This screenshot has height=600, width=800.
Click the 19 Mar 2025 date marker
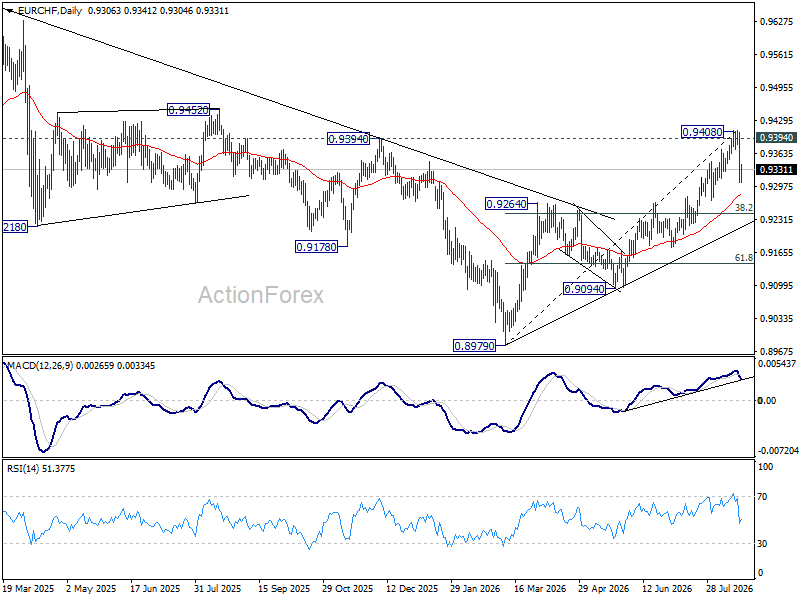(x=29, y=588)
